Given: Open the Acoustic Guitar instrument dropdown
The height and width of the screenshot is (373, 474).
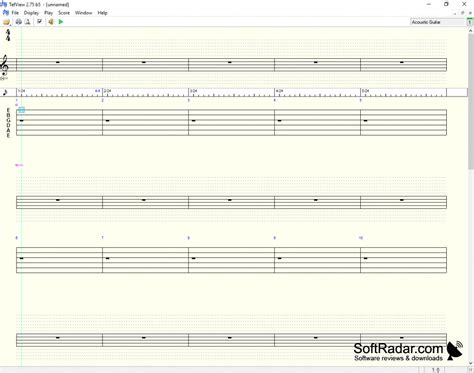Looking at the screenshot, I should tap(438, 22).
